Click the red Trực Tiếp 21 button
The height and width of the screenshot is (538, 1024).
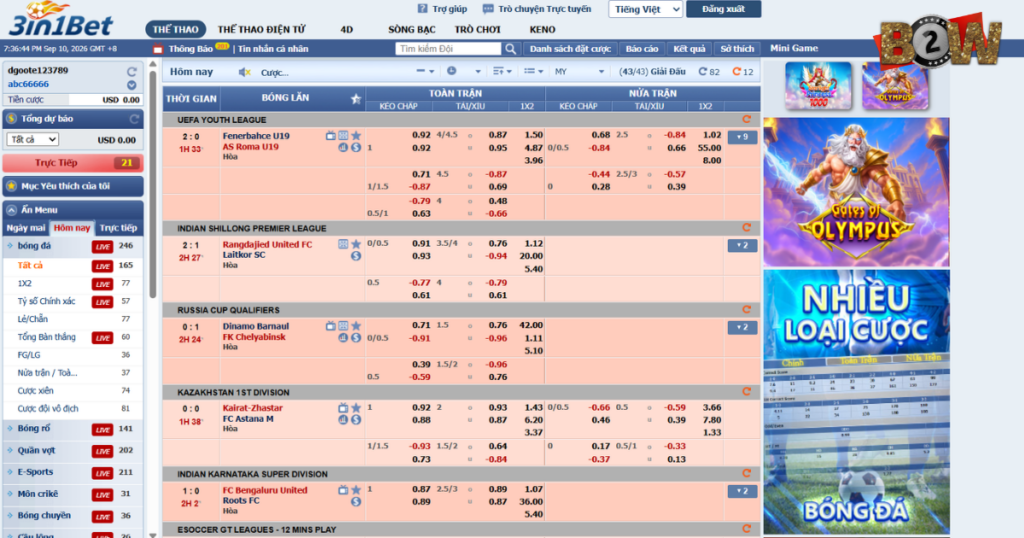72,163
